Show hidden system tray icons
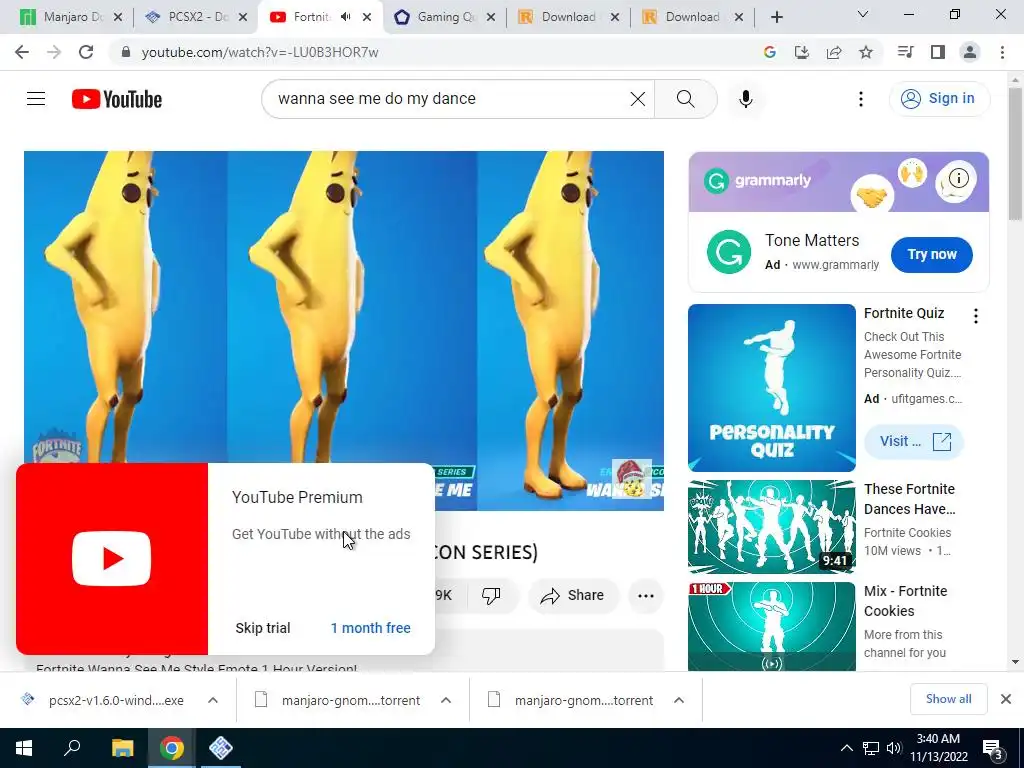1024x768 pixels. [846, 748]
